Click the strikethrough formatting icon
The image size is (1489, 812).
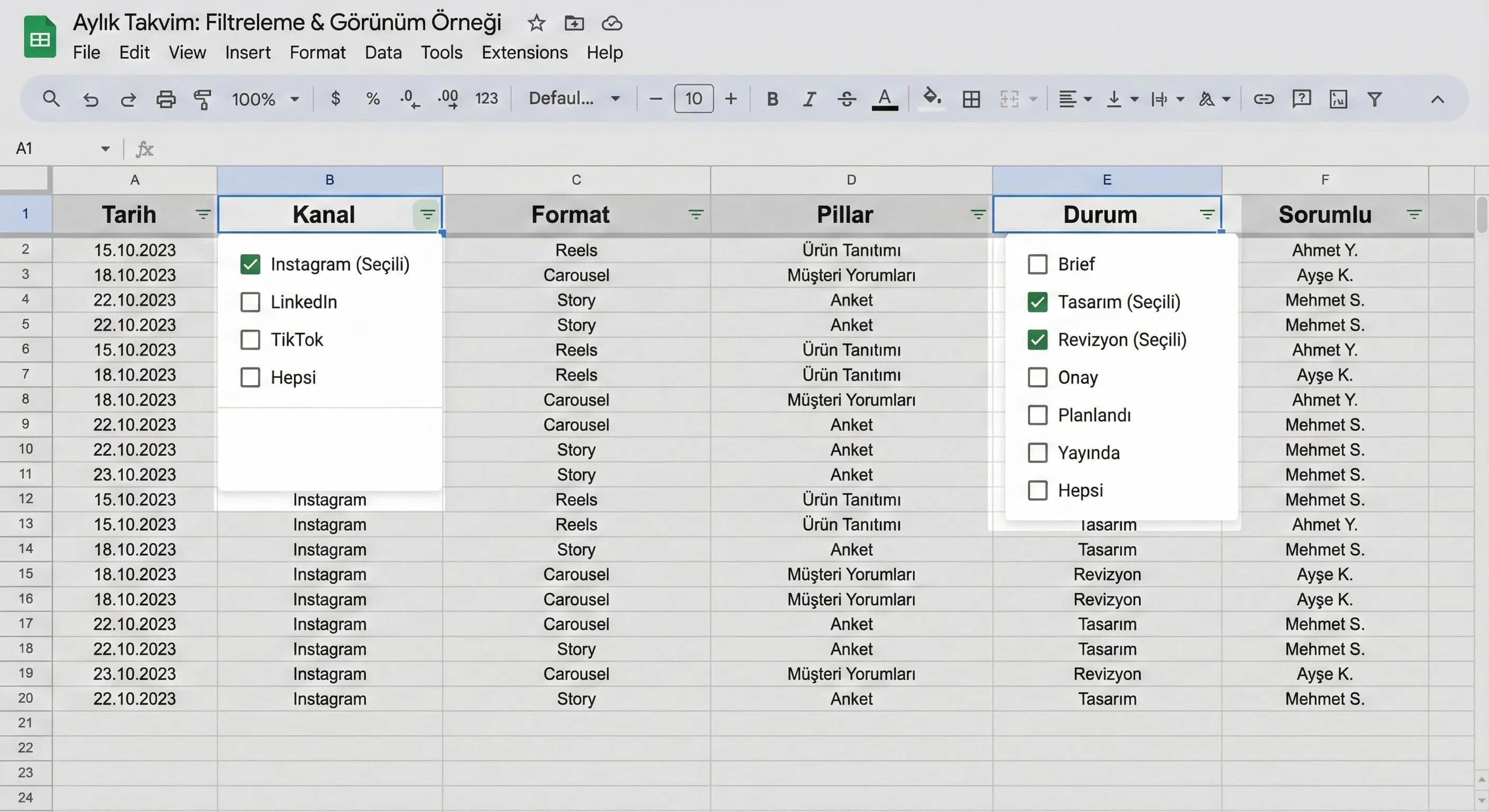coord(847,99)
